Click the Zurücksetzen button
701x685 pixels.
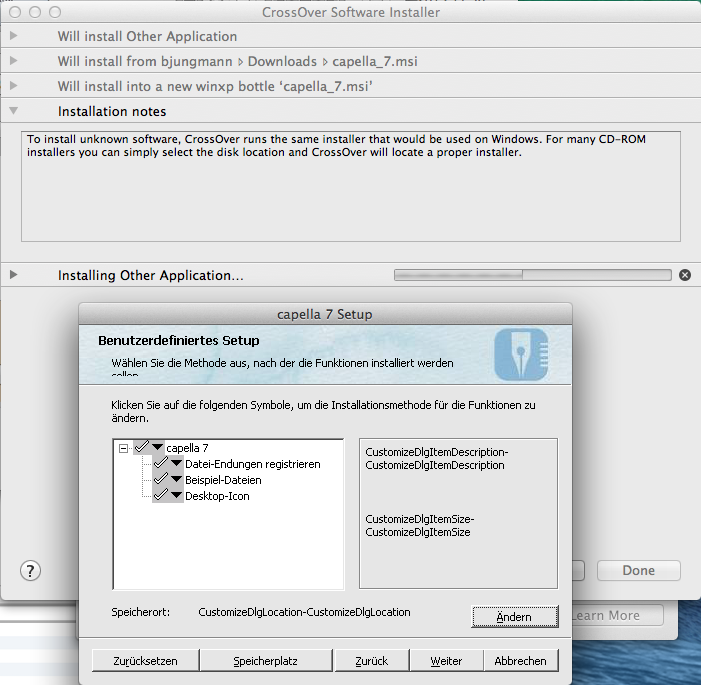(x=145, y=661)
